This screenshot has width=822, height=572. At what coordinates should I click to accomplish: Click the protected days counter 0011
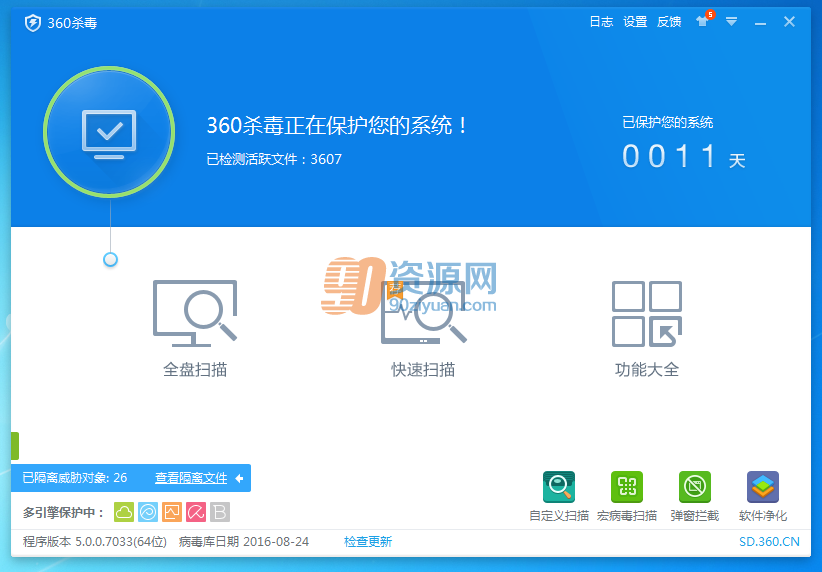[669, 156]
